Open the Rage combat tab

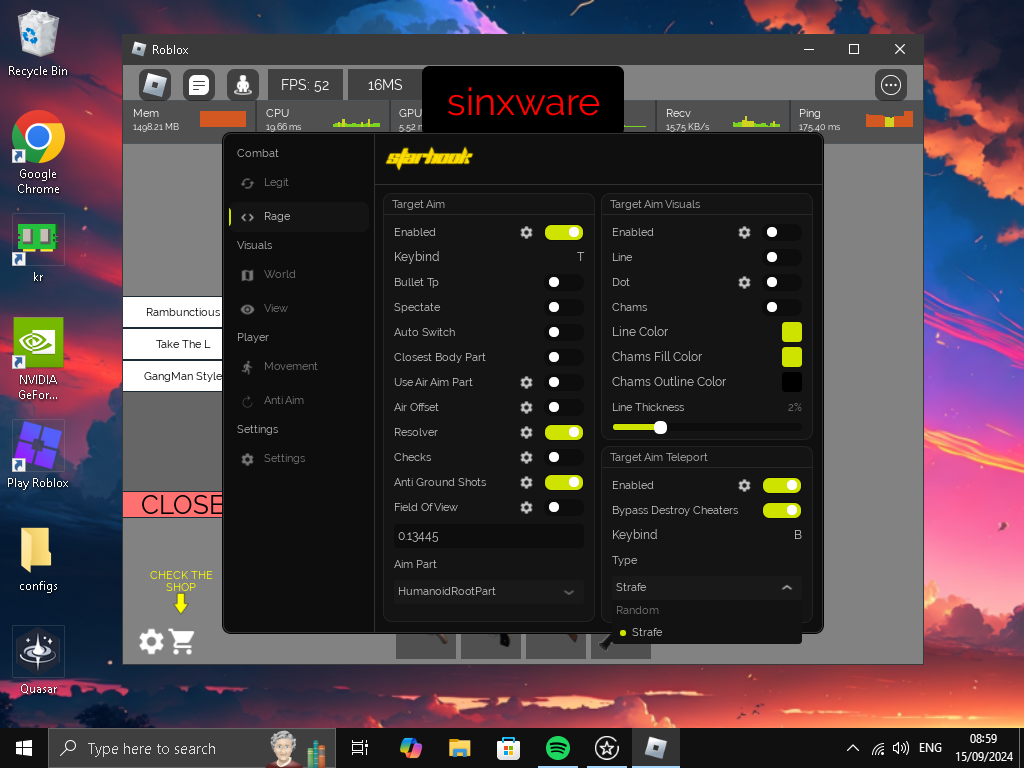click(299, 217)
